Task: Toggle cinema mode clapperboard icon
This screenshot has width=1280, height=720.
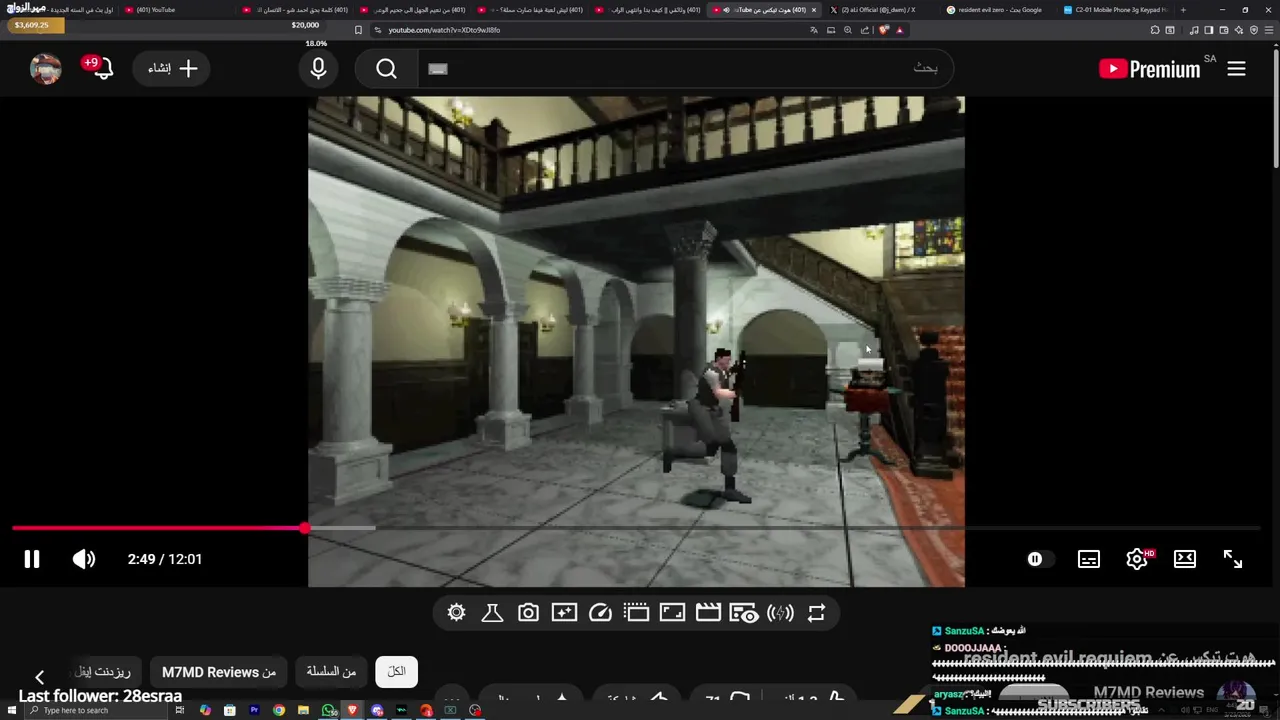Action: [x=708, y=613]
